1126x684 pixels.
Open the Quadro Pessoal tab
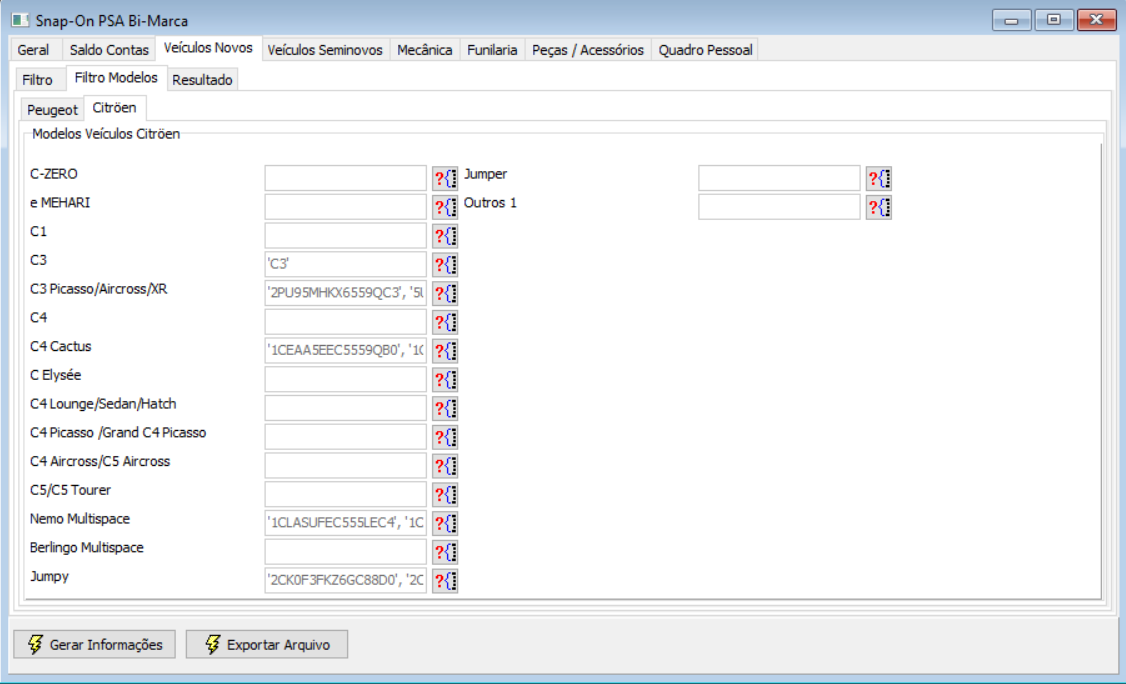705,50
